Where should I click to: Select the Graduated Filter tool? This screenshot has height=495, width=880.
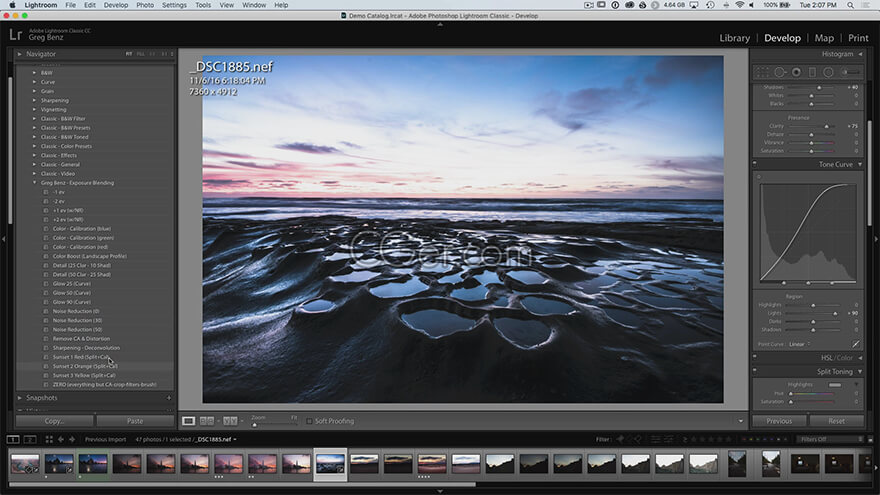[x=812, y=72]
